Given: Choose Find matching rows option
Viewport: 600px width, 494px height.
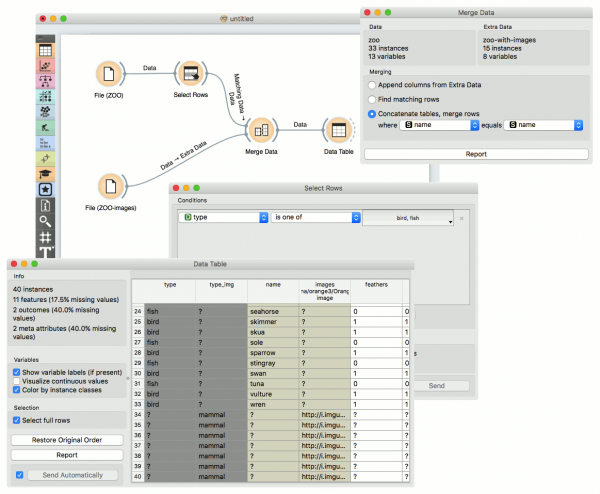Looking at the screenshot, I should coord(373,100).
